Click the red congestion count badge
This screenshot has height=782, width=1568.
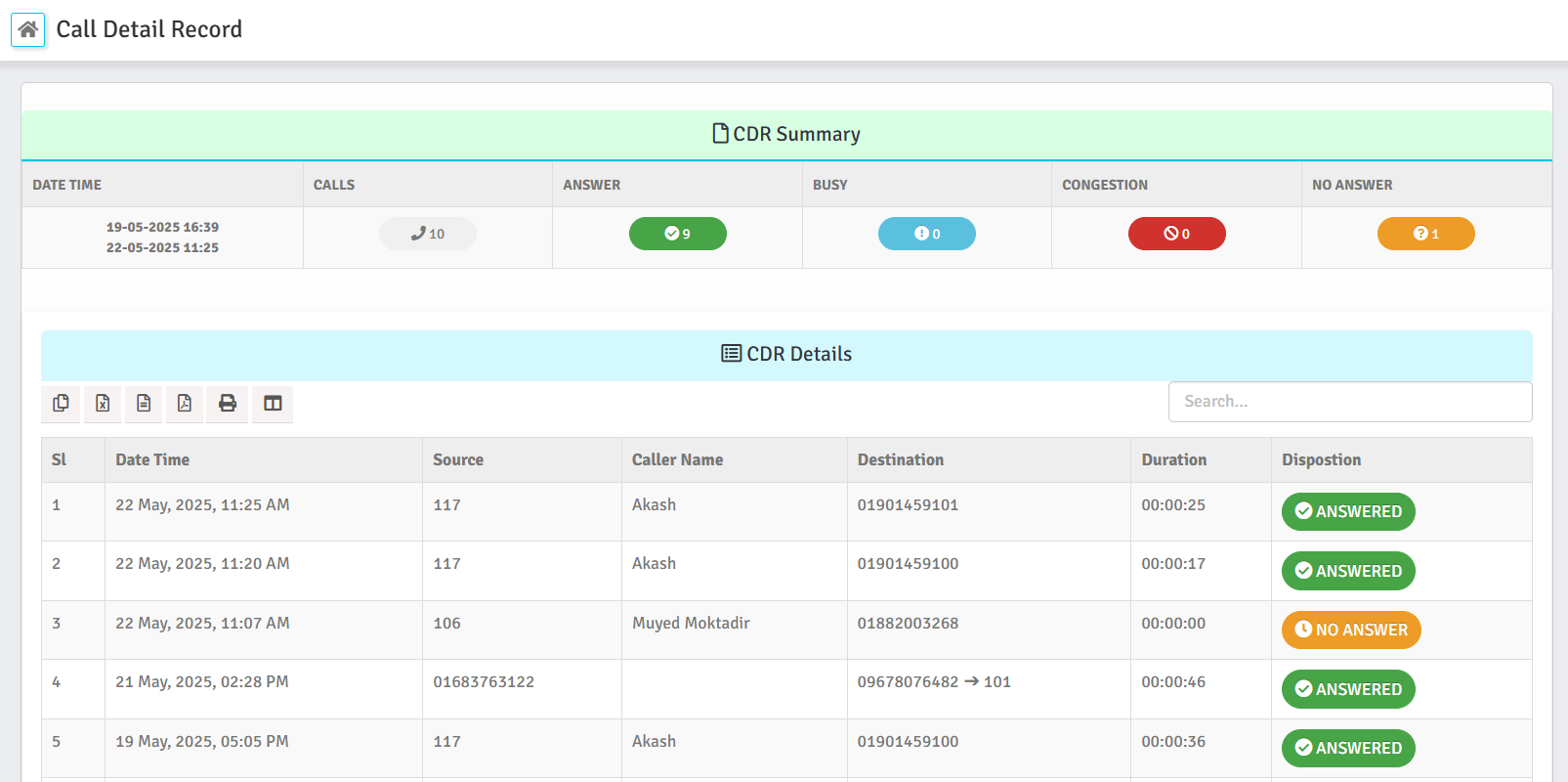pyautogui.click(x=1176, y=234)
